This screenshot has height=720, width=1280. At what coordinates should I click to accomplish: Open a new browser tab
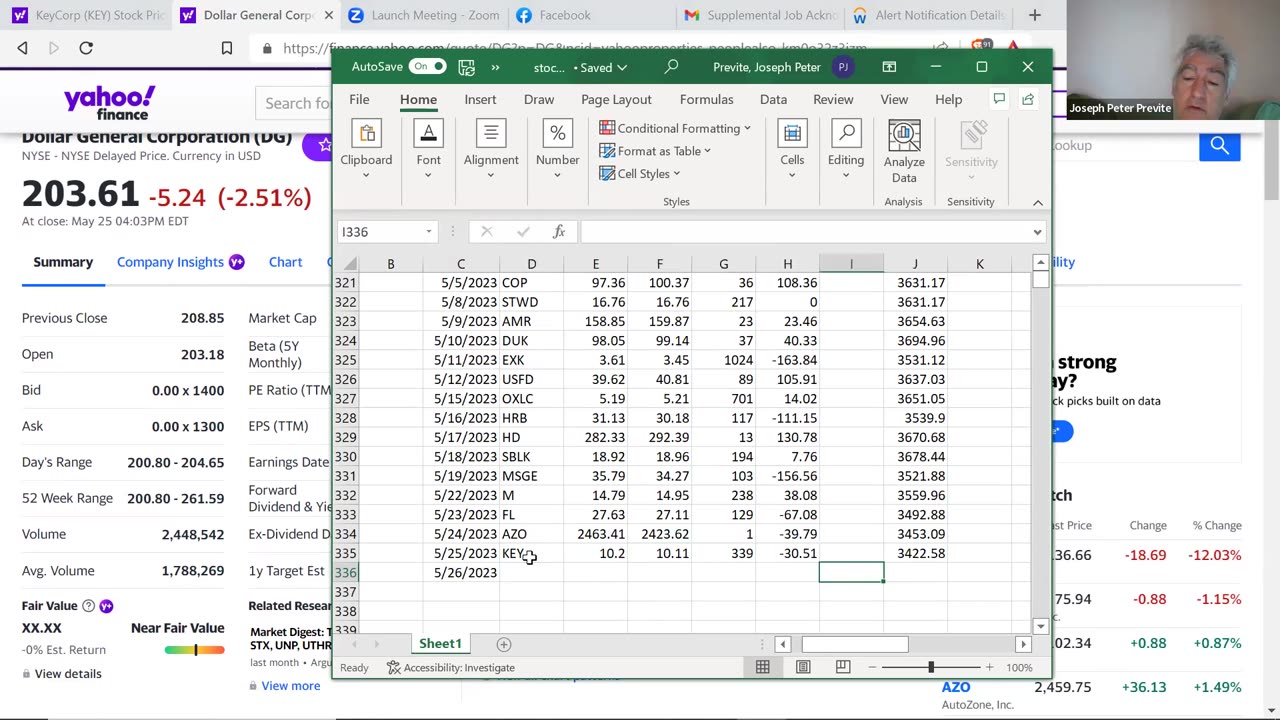point(1034,15)
